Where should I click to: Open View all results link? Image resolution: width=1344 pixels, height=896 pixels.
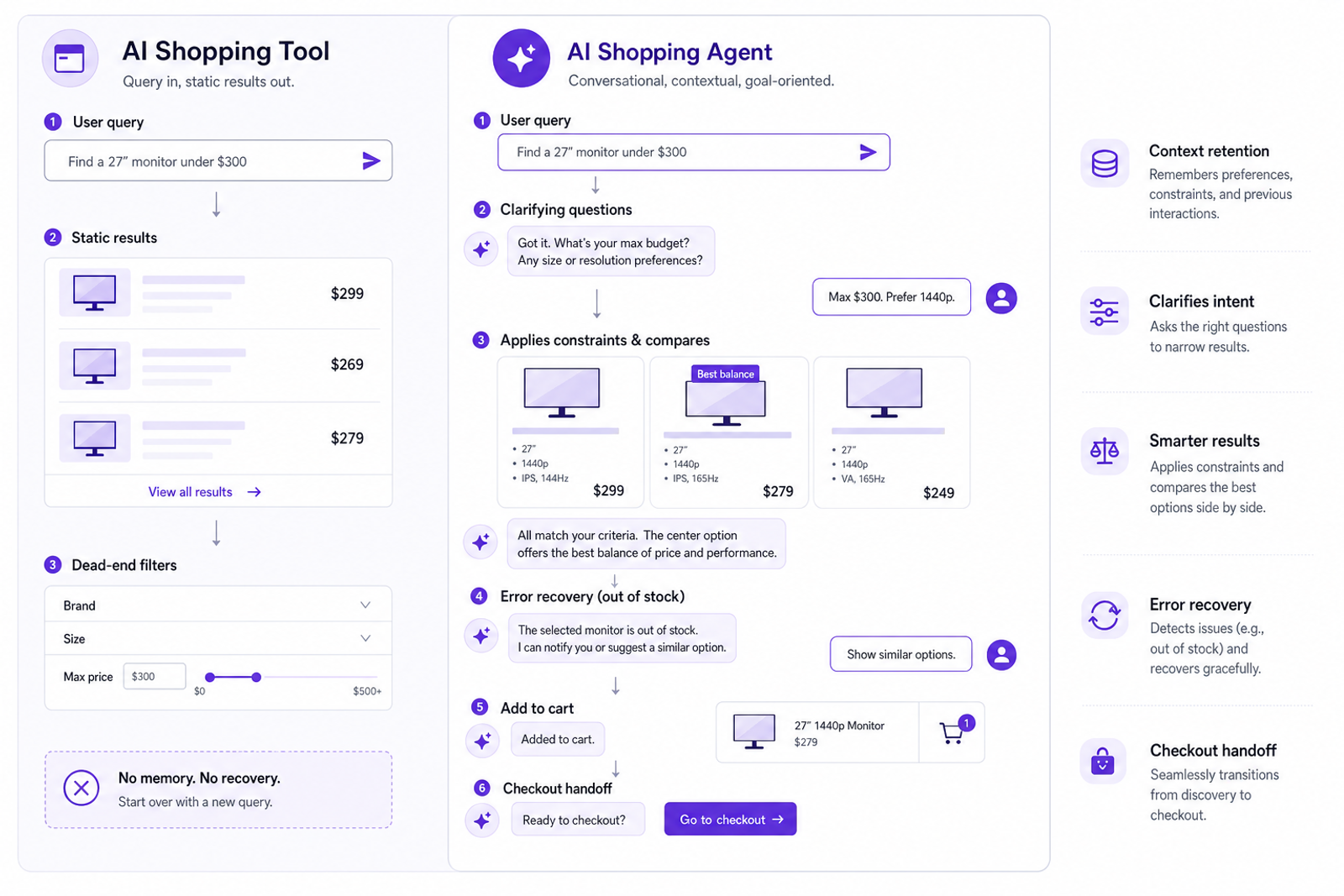tap(204, 492)
